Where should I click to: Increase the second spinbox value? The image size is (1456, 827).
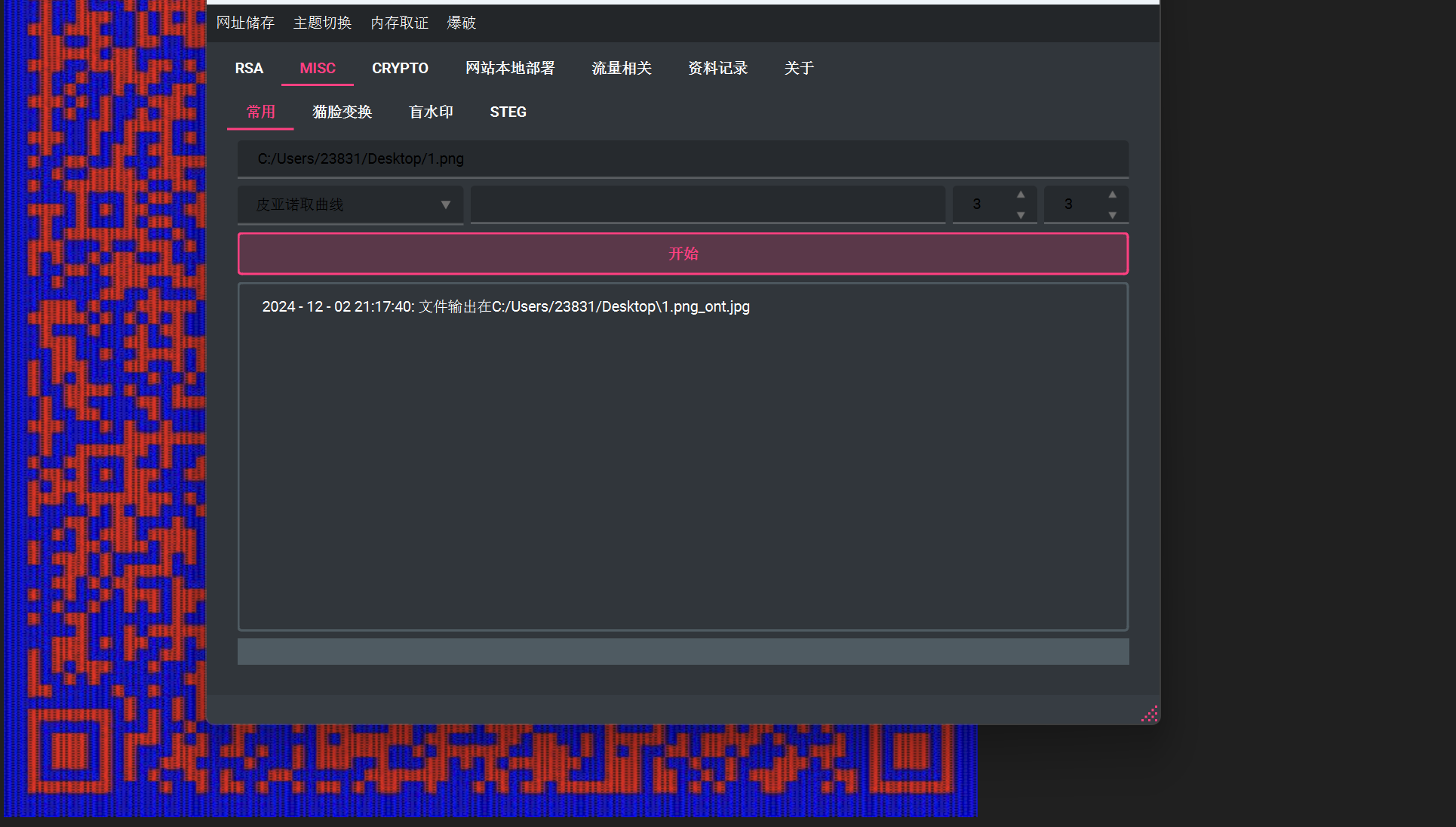point(1112,195)
